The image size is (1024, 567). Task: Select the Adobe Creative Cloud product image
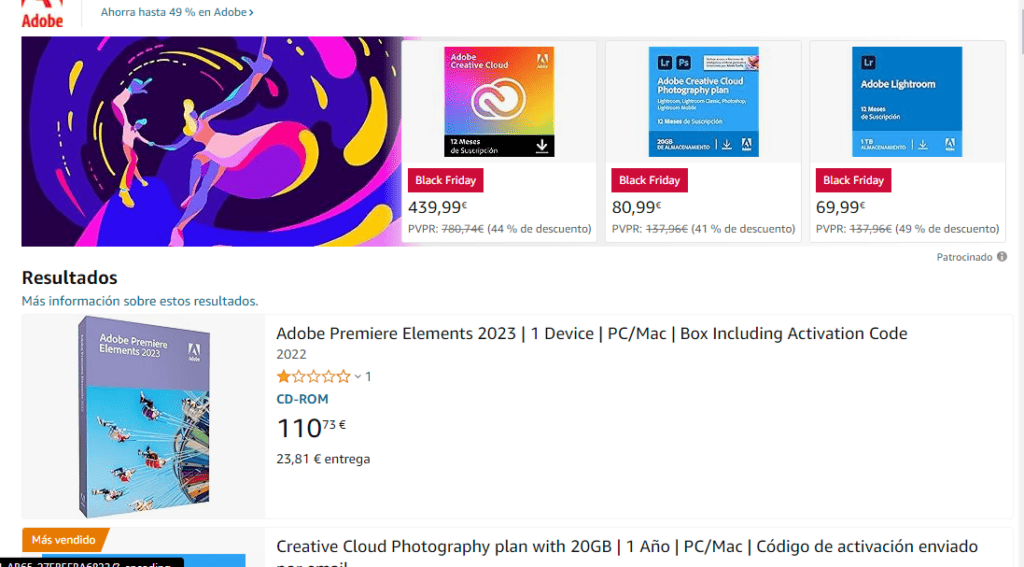[499, 101]
